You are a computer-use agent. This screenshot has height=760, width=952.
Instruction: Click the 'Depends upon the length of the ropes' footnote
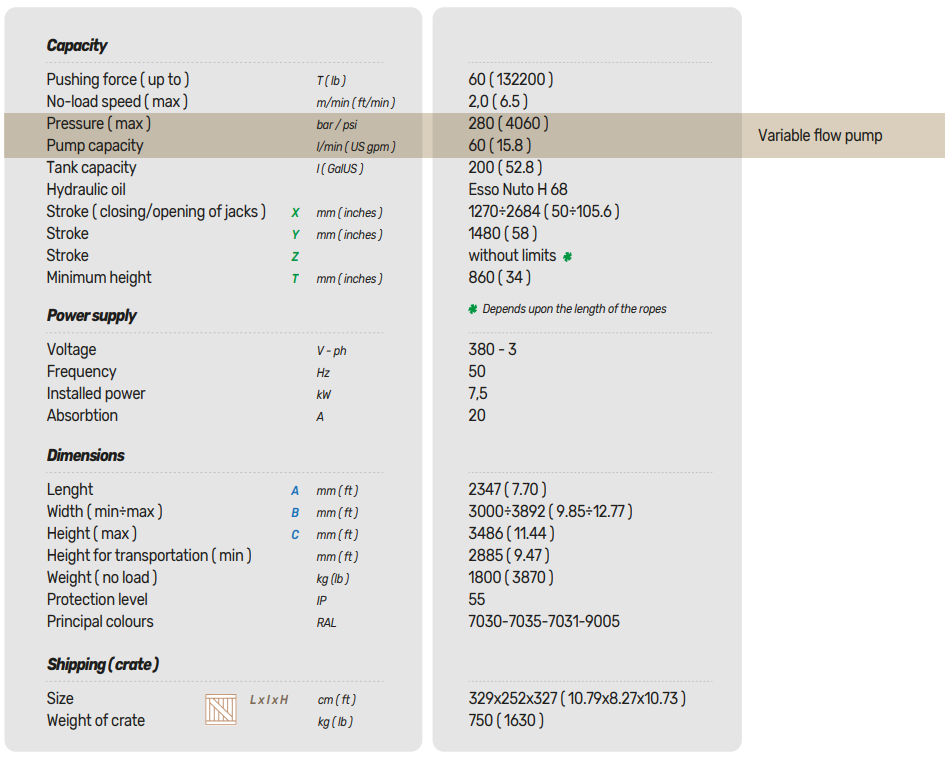574,309
